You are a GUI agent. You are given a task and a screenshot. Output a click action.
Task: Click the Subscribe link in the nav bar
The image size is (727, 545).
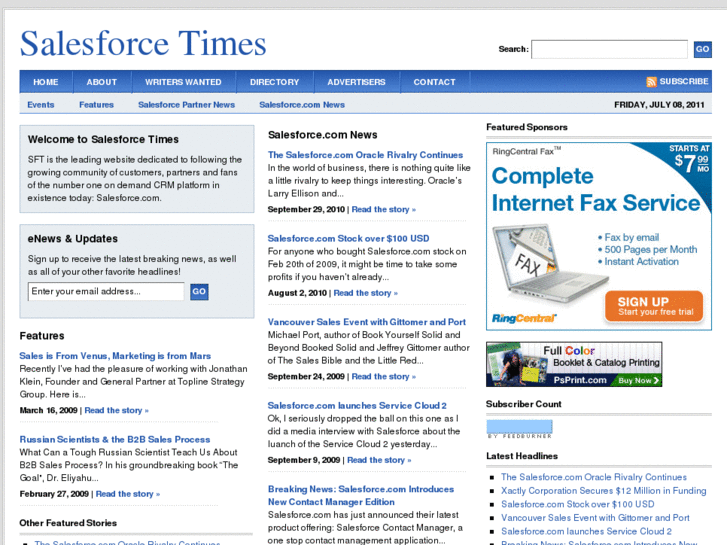pos(683,82)
